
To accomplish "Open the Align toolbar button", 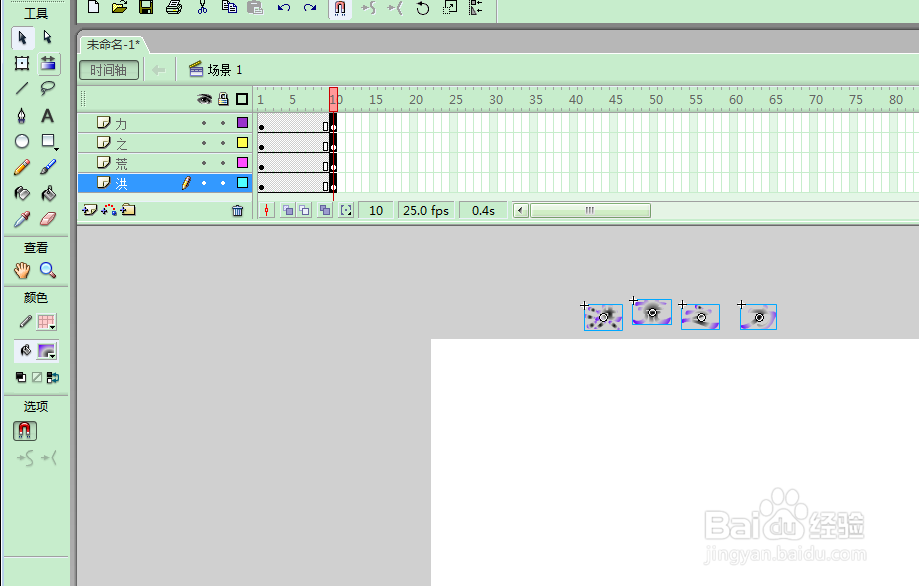I will coord(476,8).
